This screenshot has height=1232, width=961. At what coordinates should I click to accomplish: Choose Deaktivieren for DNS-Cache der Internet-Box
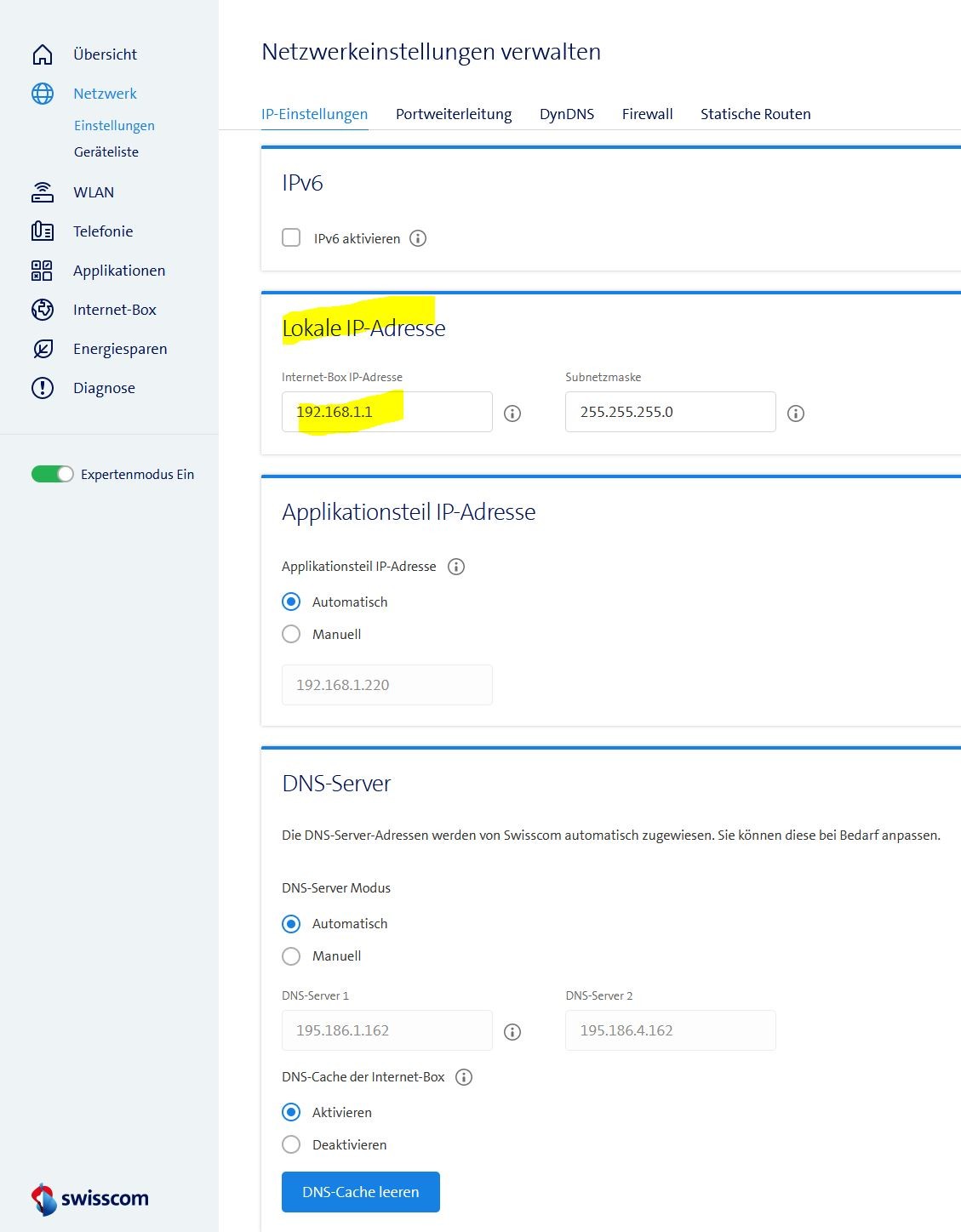coord(291,1144)
